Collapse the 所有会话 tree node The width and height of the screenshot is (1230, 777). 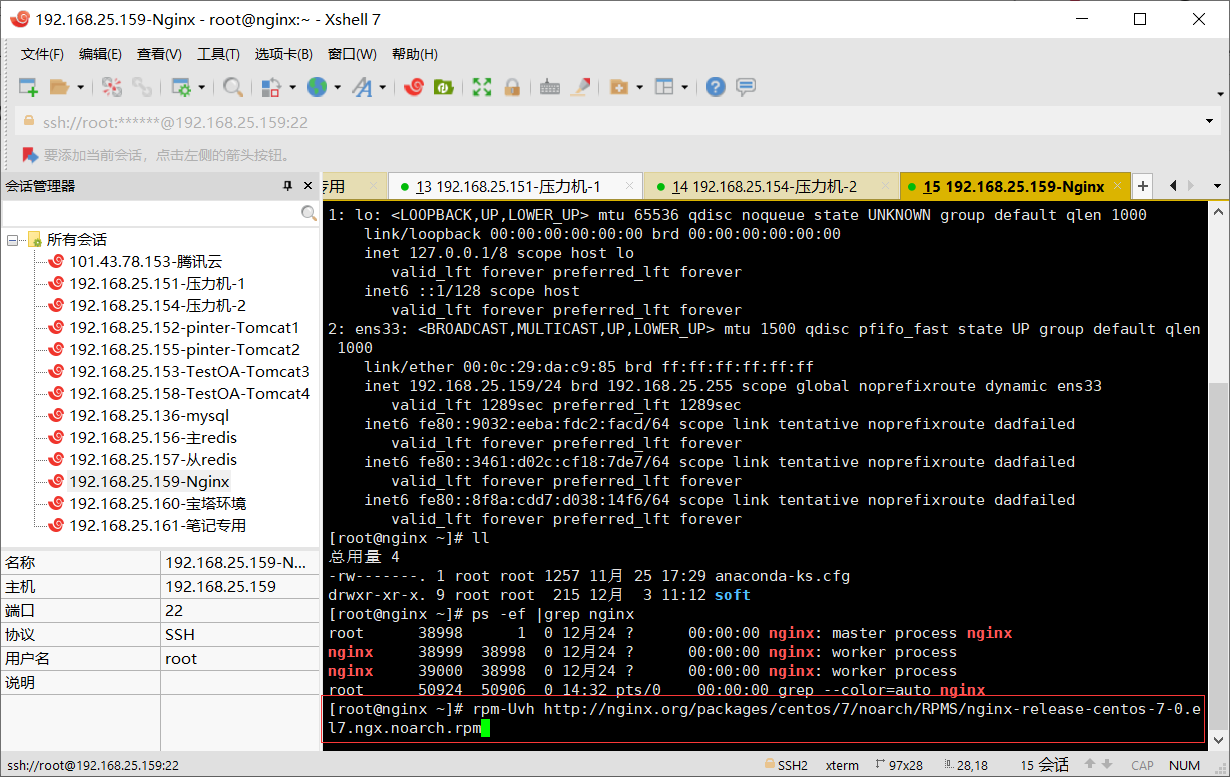pos(13,240)
